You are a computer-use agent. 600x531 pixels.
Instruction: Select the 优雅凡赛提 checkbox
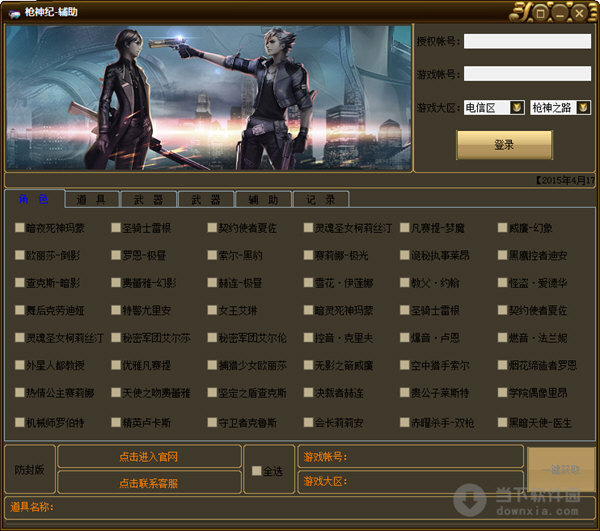(x=116, y=365)
